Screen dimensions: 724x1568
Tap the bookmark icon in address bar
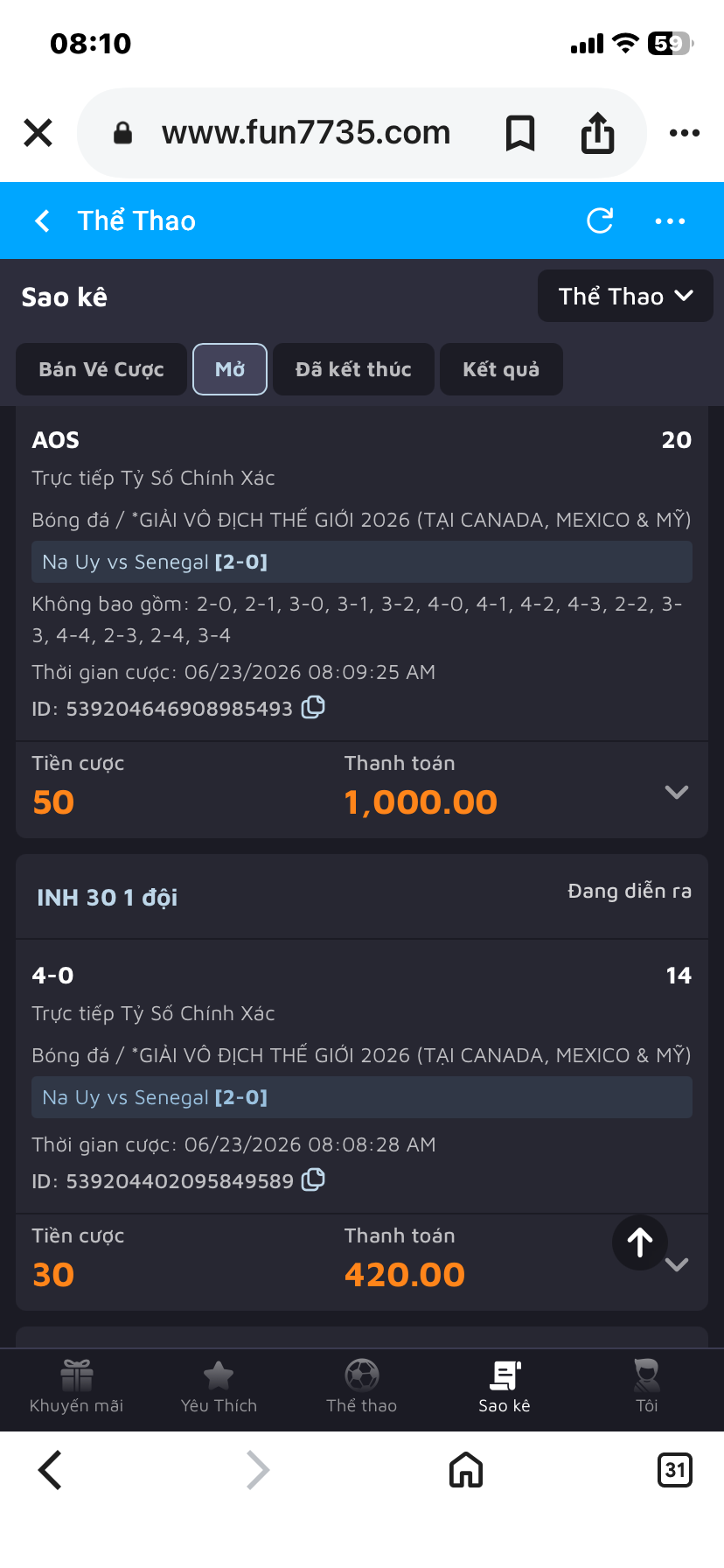click(520, 133)
